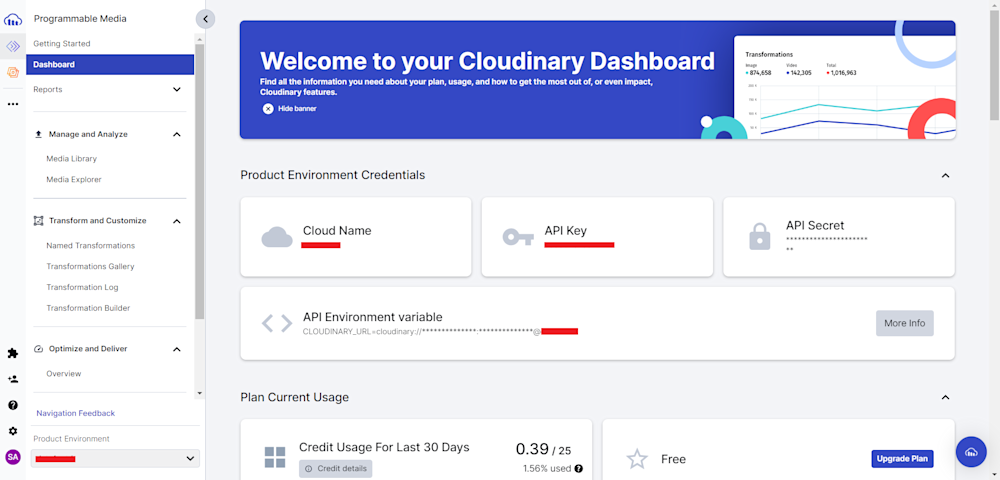
Task: Hide the welcome banner
Action: point(289,108)
